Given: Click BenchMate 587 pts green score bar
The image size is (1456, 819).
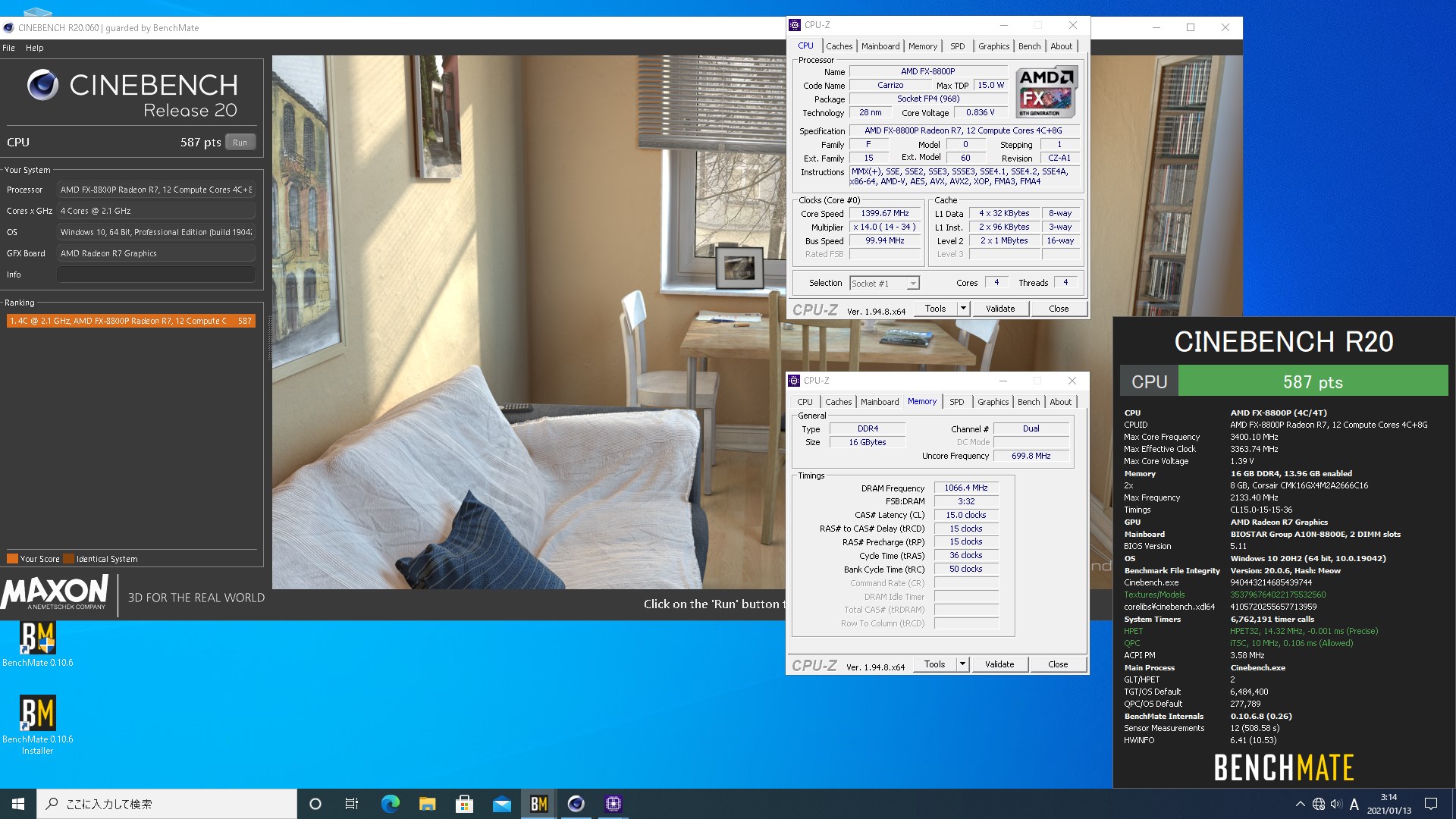Looking at the screenshot, I should coord(1313,381).
